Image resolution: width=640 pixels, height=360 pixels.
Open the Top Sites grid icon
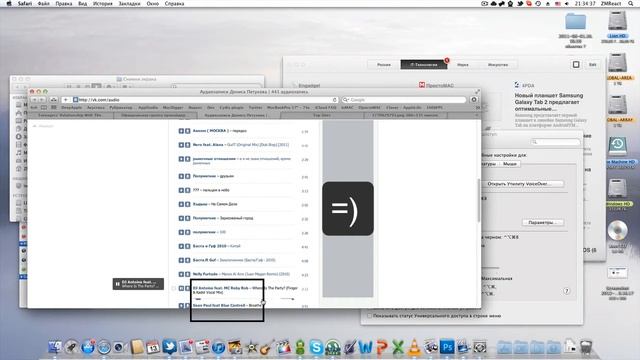pos(53,107)
